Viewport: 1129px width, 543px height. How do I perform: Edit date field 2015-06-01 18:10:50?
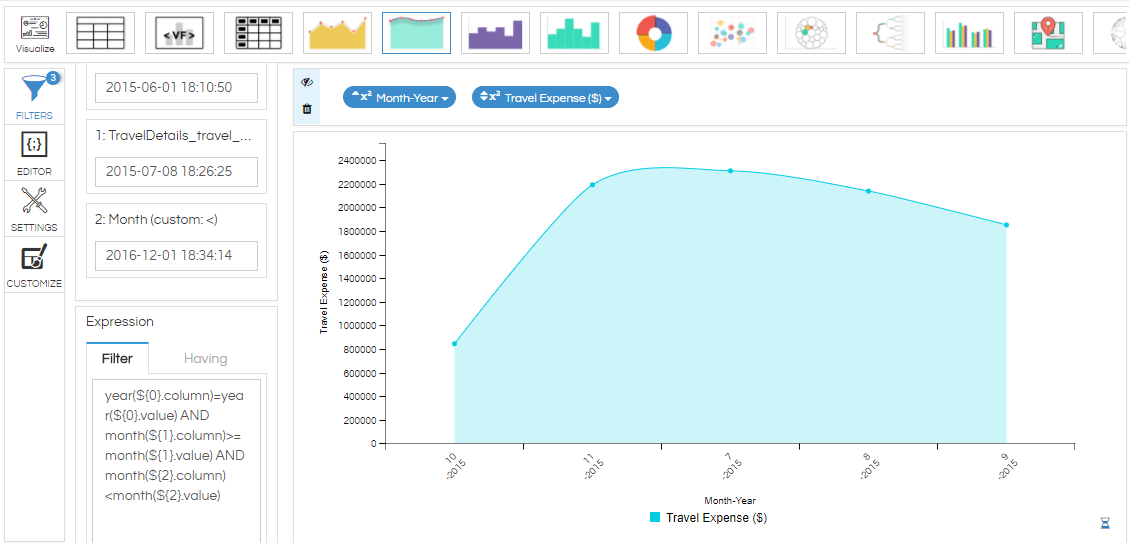176,88
